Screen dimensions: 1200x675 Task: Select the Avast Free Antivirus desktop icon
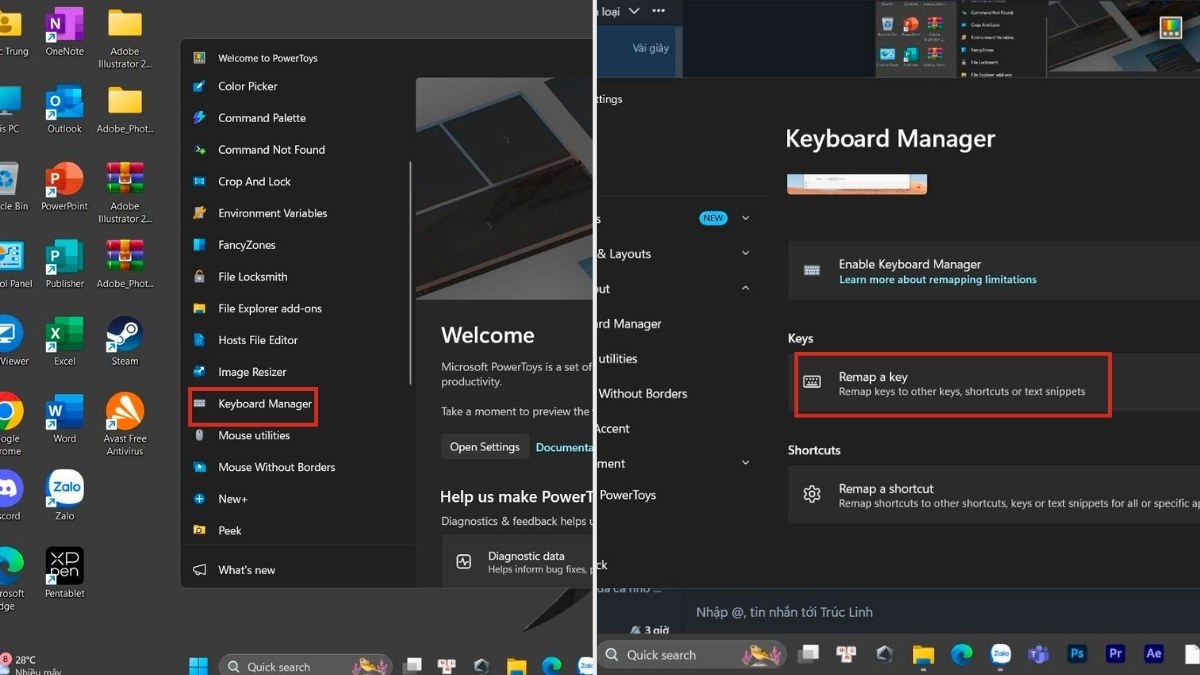(125, 424)
